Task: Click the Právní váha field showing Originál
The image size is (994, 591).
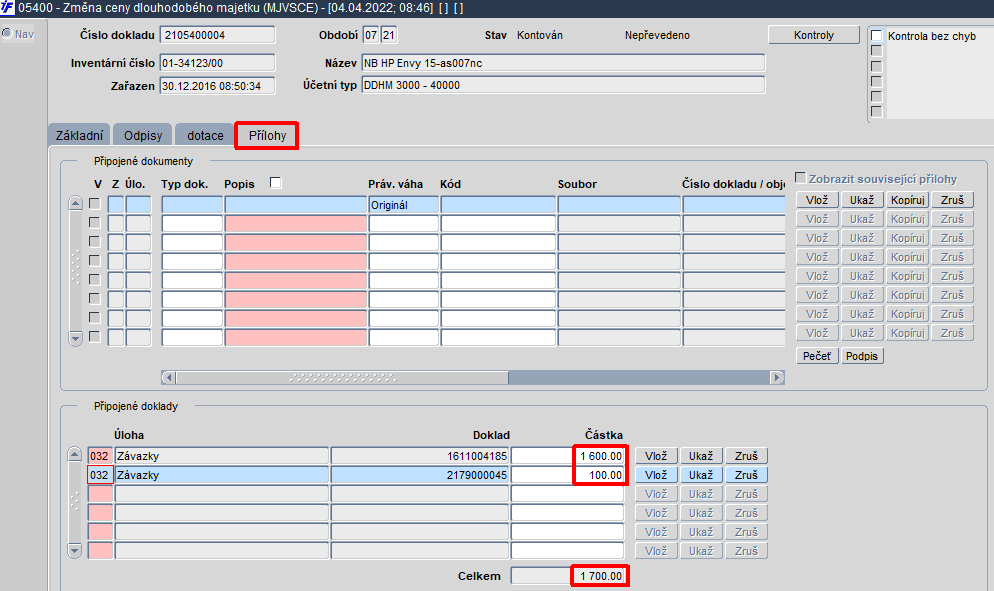Action: click(x=403, y=205)
